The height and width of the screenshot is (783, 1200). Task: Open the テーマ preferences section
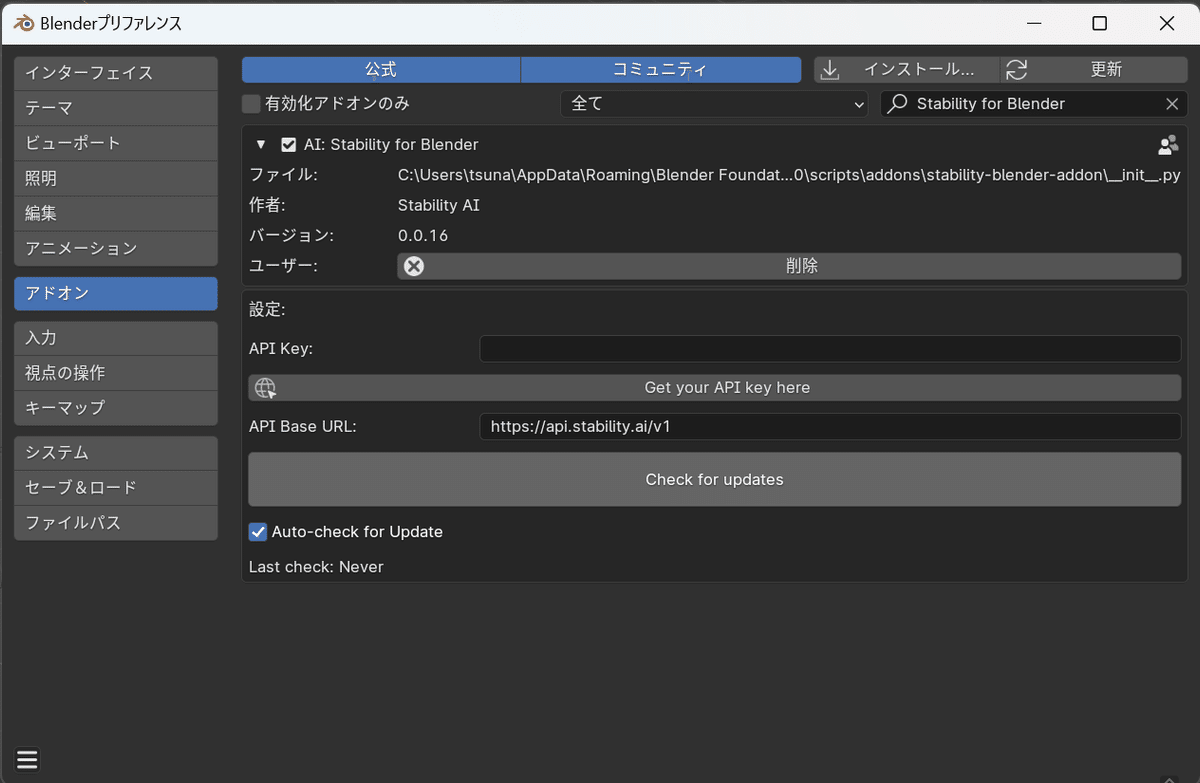click(115, 108)
